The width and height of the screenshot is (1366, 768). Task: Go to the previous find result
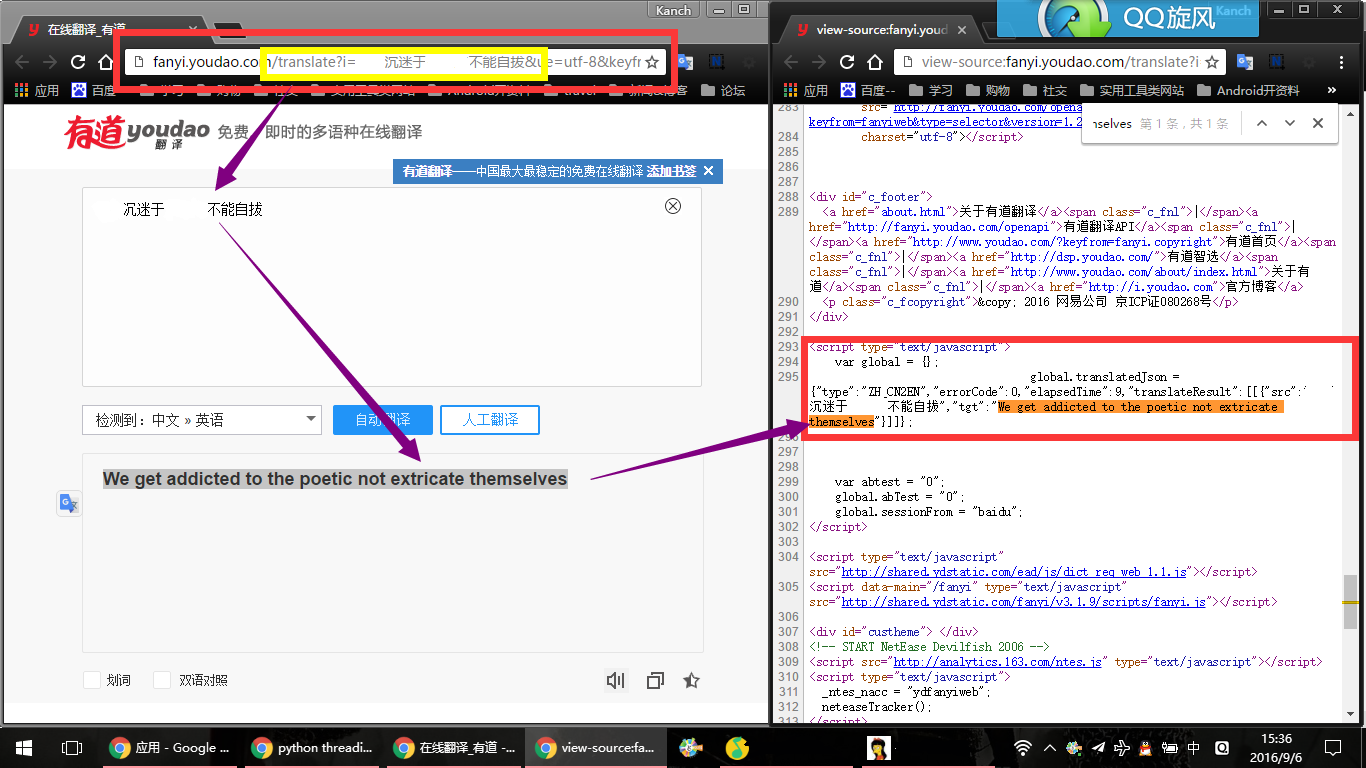pos(1262,123)
